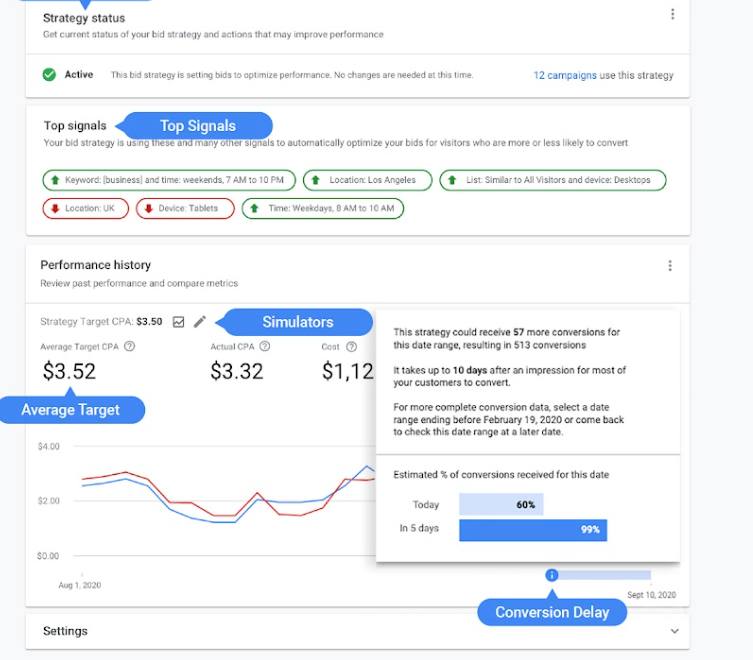Click the $0.00 y-axis label
This screenshot has height=660, width=753.
point(48,556)
